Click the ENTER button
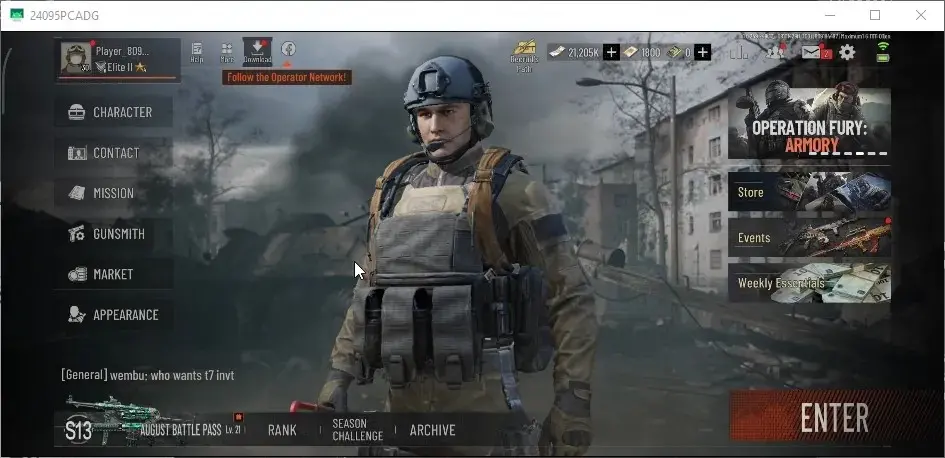945x458 pixels. (834, 416)
